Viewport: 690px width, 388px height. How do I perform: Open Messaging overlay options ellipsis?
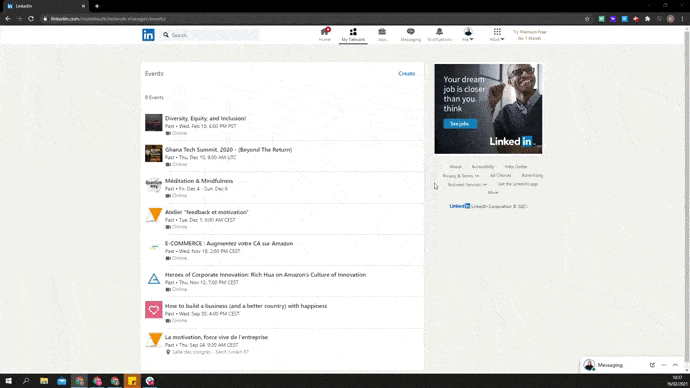click(x=664, y=365)
